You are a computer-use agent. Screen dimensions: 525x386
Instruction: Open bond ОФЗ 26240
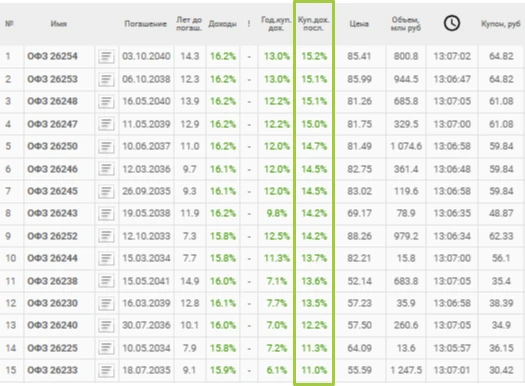(52, 325)
